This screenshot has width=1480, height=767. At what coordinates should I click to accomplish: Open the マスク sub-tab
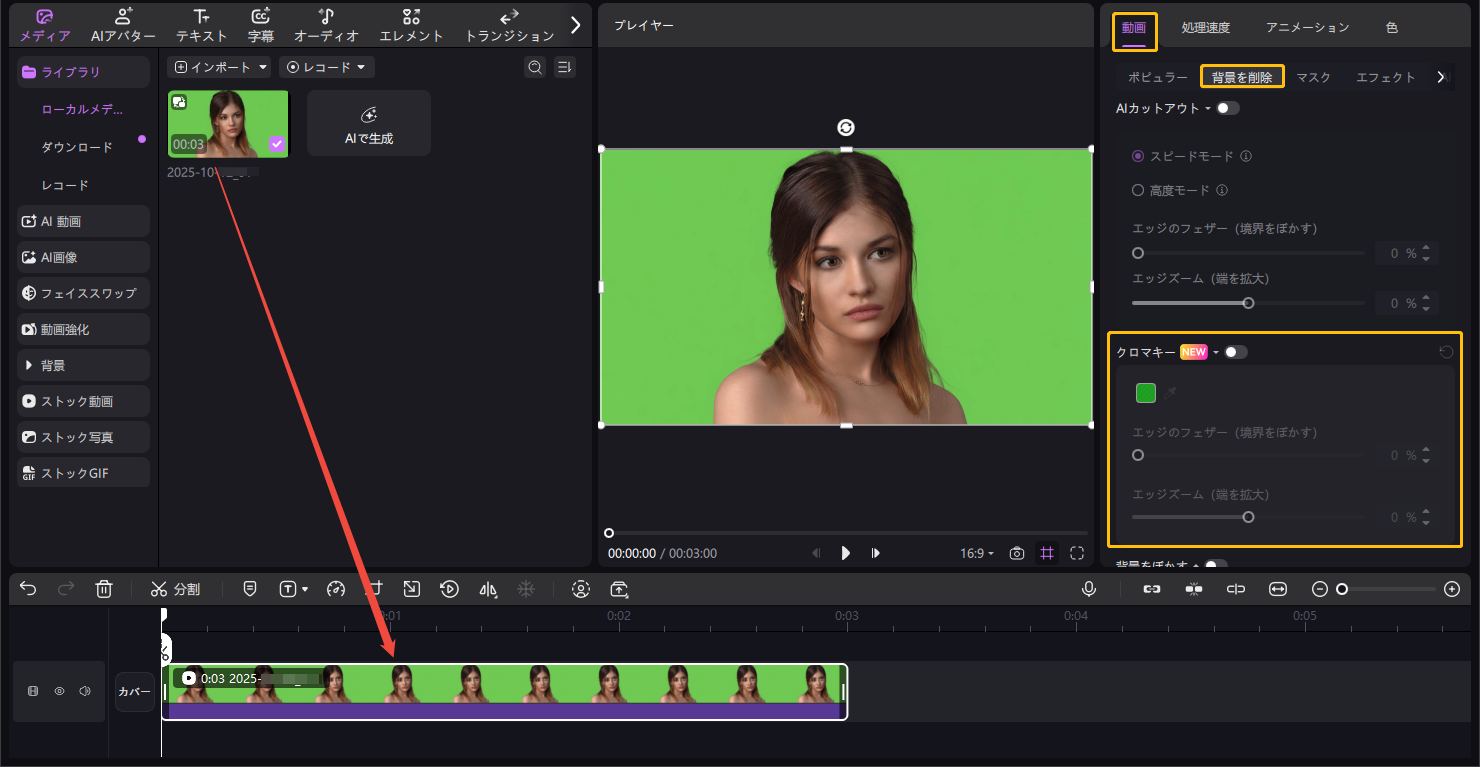(1313, 77)
